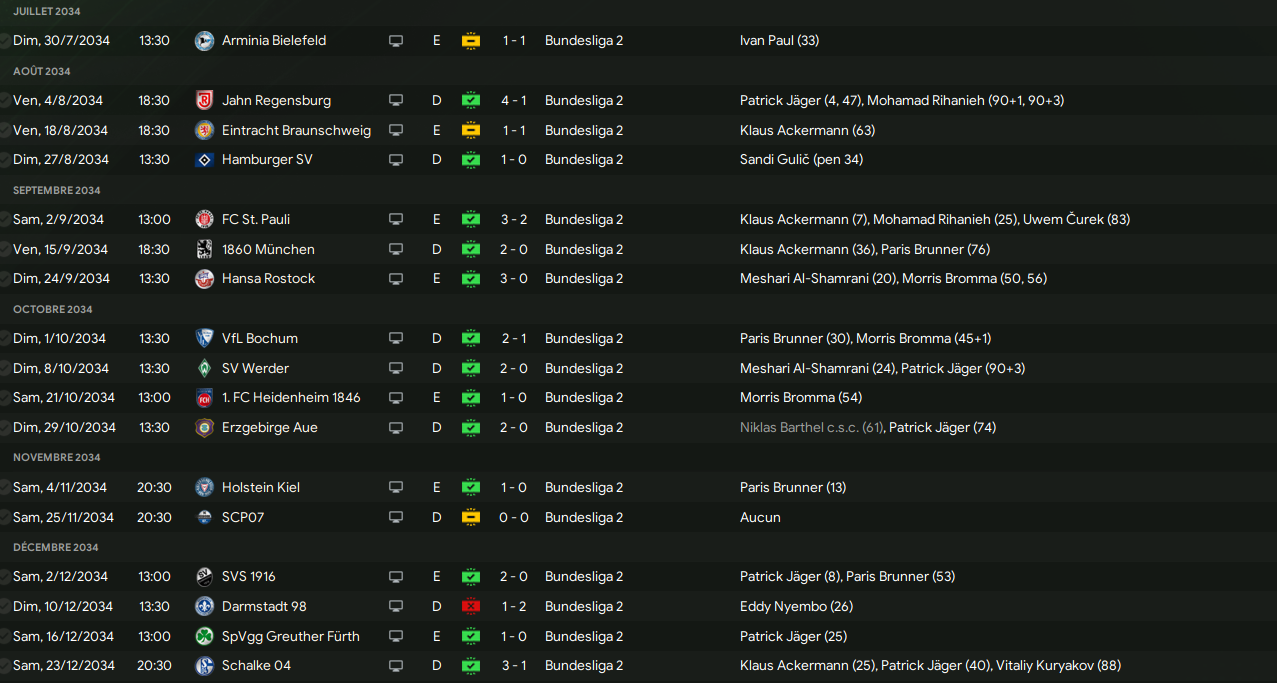Open Eintracht Braunschweig team page
The width and height of the screenshot is (1277, 683).
pyautogui.click(x=296, y=131)
